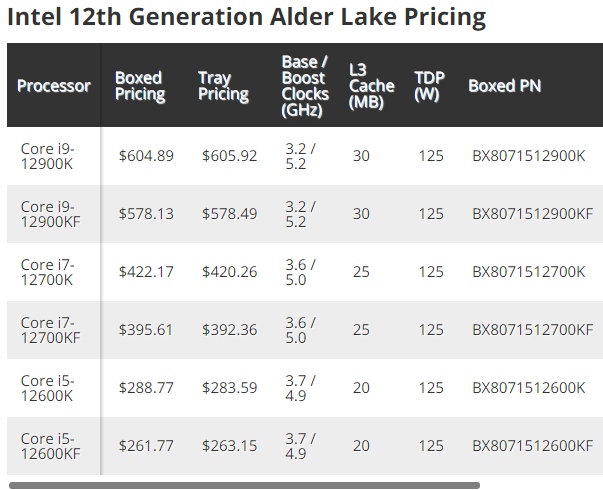The height and width of the screenshot is (490, 603).
Task: Click the $578.49 tray price
Action: click(x=229, y=214)
